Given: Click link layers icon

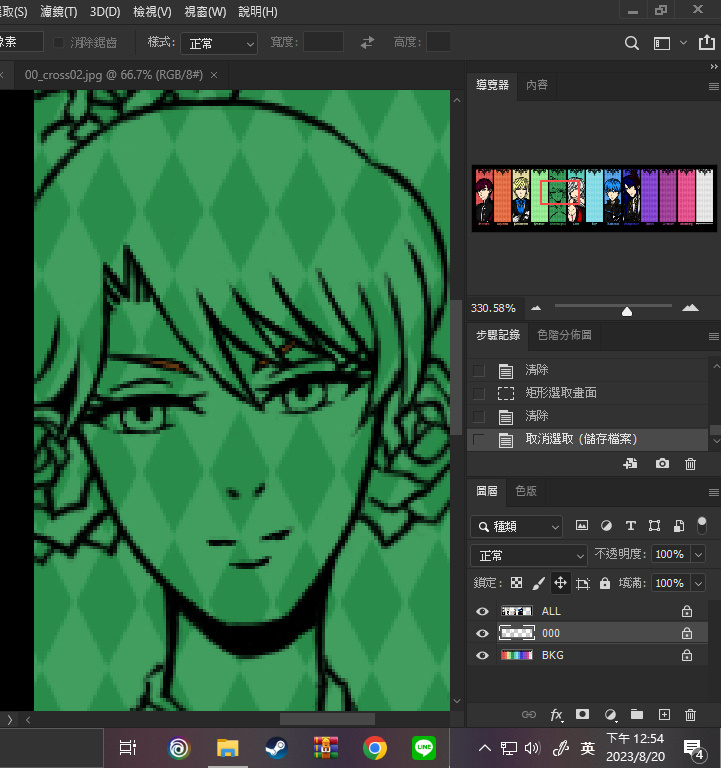Looking at the screenshot, I should pos(529,715).
